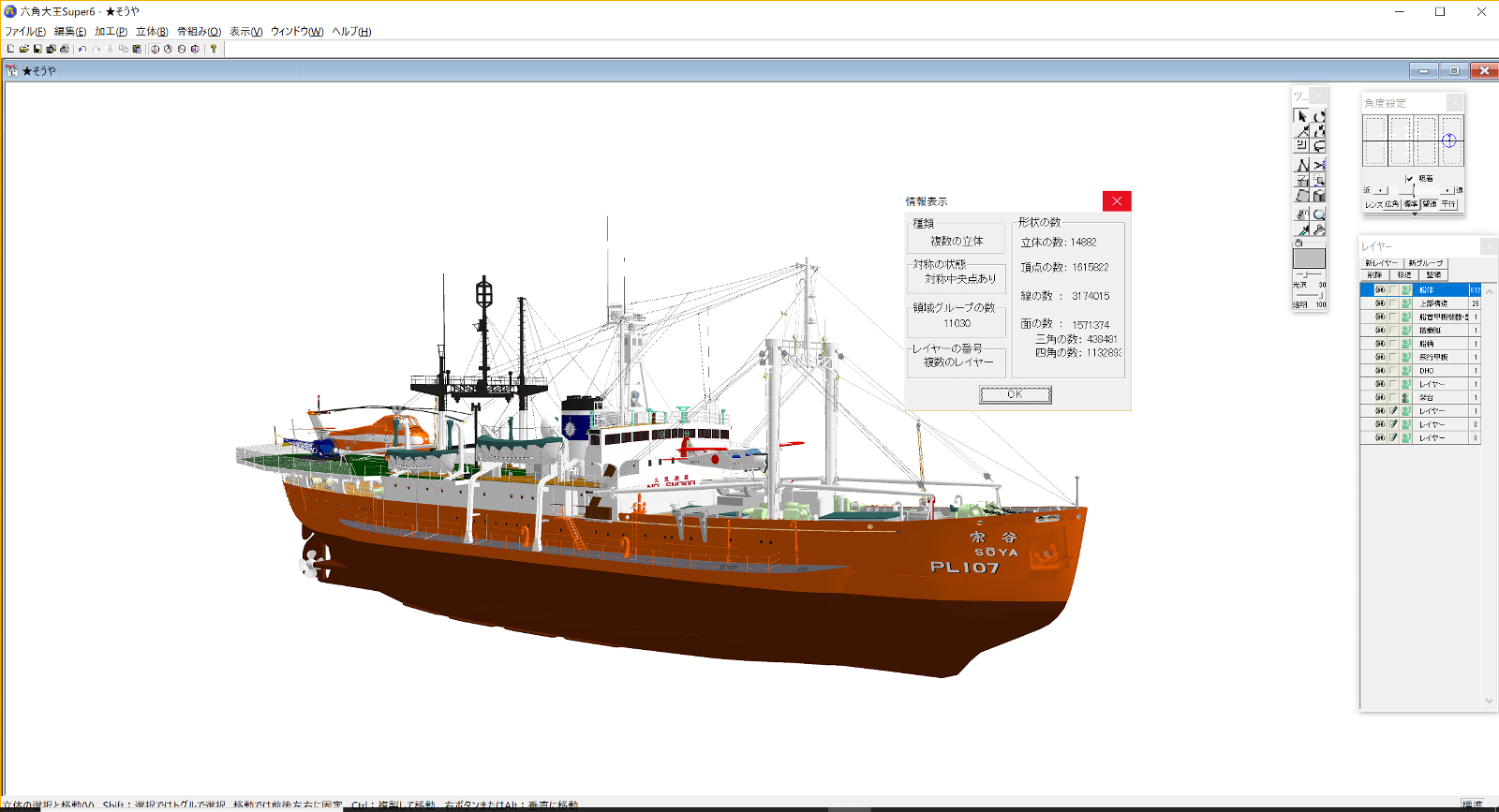Select the DHC layer row
1499x812 pixels.
1420,371
